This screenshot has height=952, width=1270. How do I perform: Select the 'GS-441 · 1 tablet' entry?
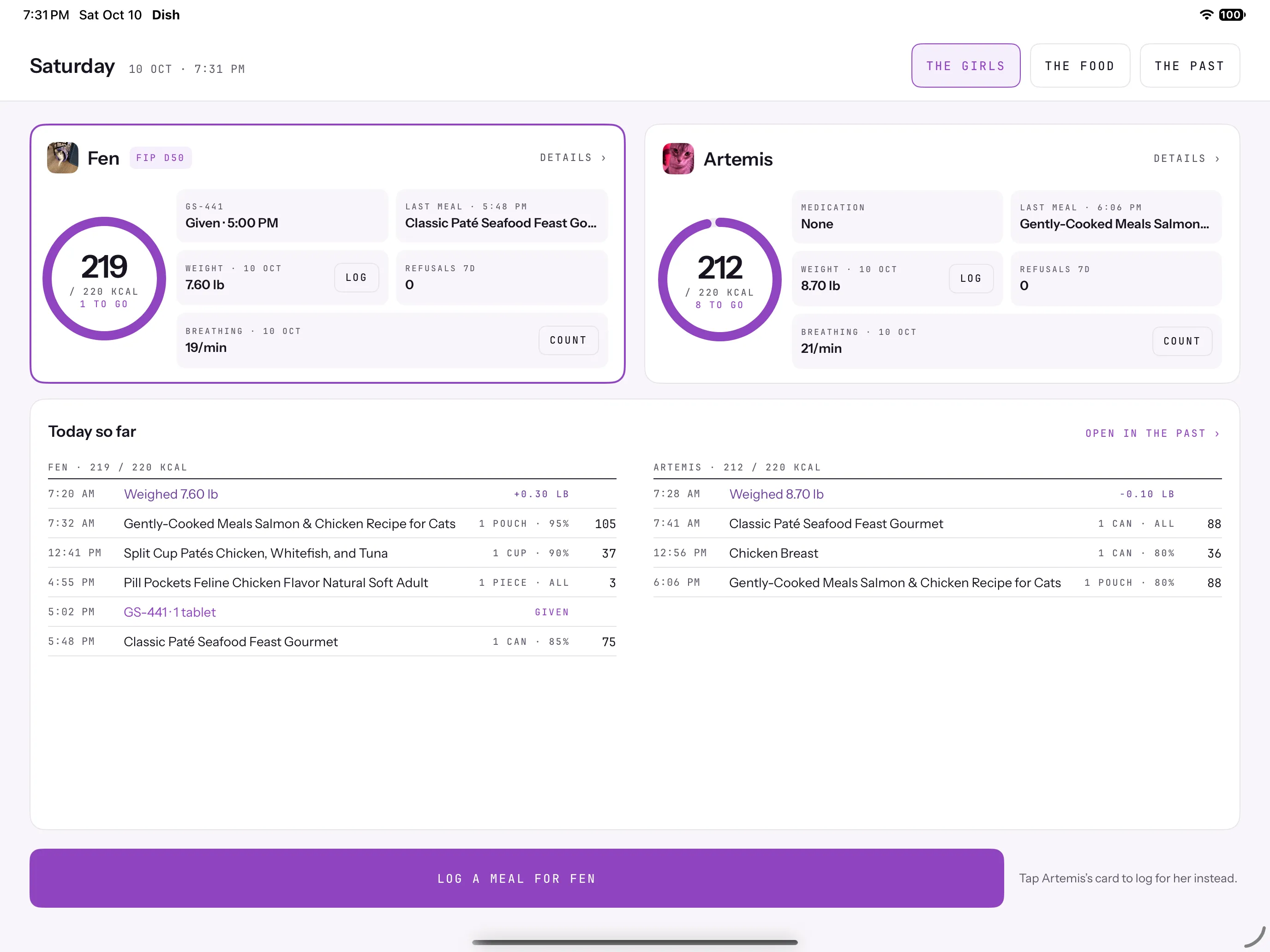pyautogui.click(x=332, y=612)
